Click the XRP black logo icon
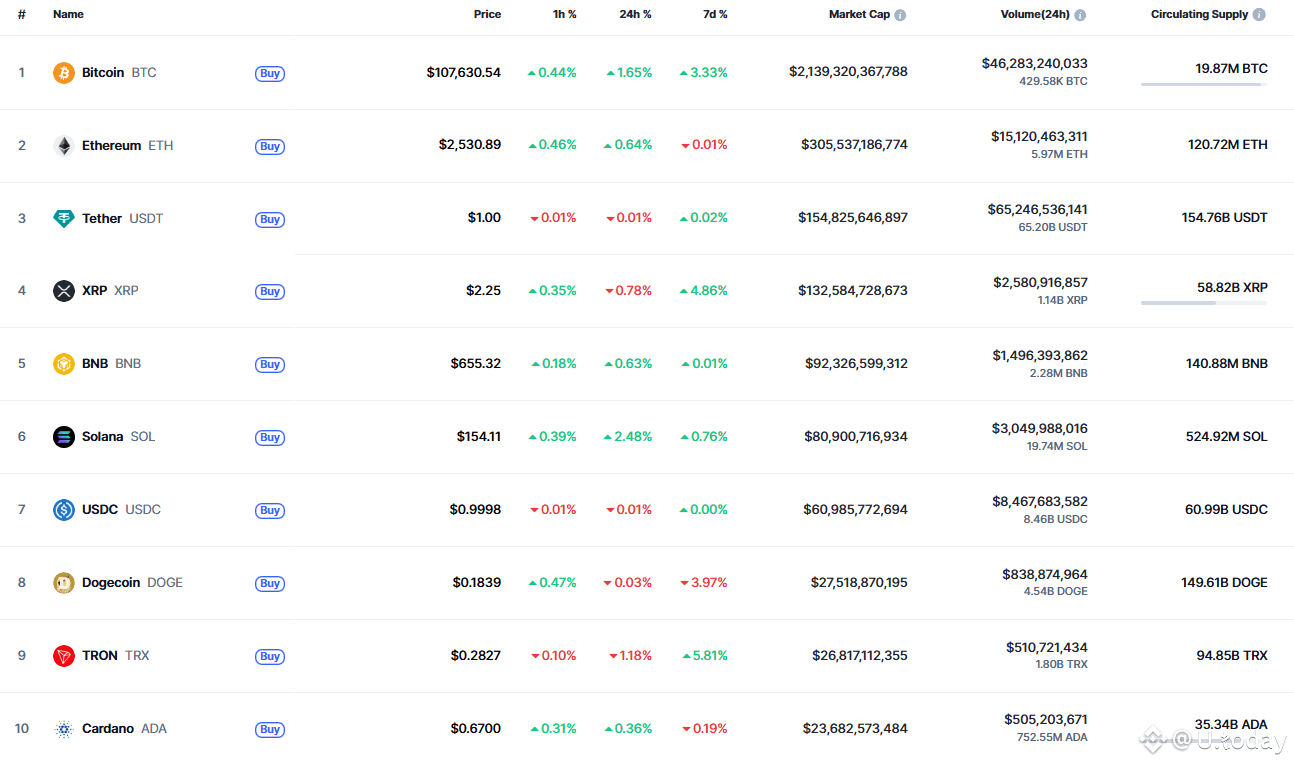 [x=64, y=291]
